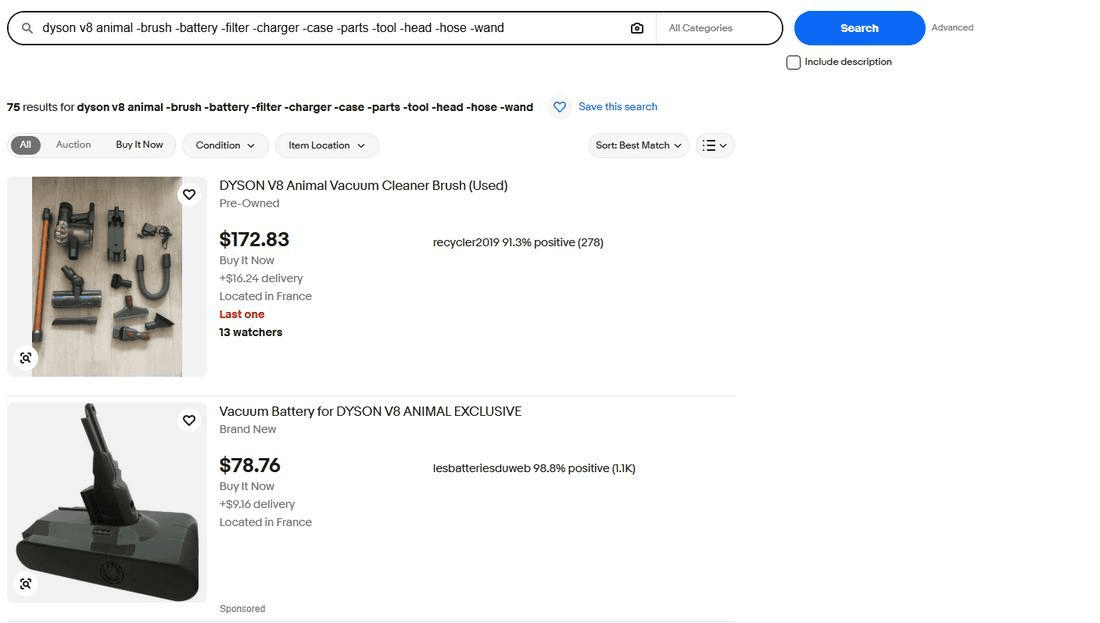Click the Sponsored label
The image size is (1100, 623).
(242, 609)
